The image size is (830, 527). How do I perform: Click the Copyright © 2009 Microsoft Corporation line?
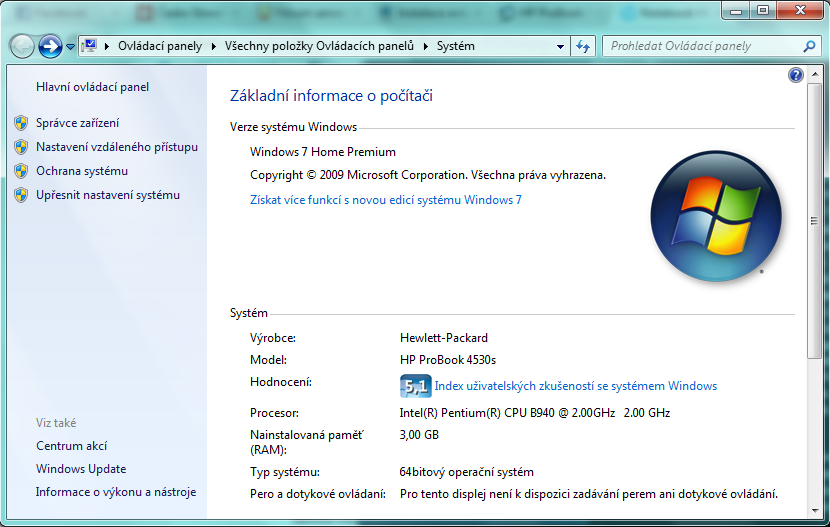coord(428,175)
